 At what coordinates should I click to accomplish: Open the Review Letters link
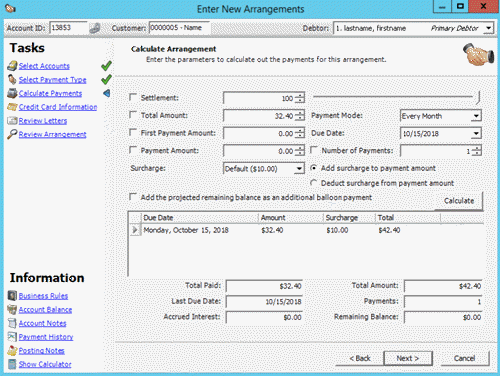point(43,121)
